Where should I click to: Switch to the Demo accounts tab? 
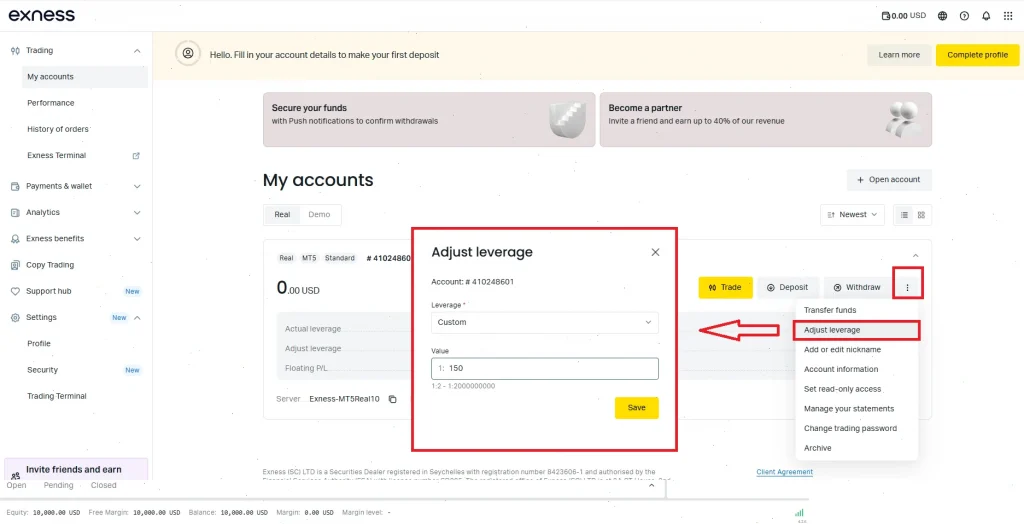pos(319,214)
